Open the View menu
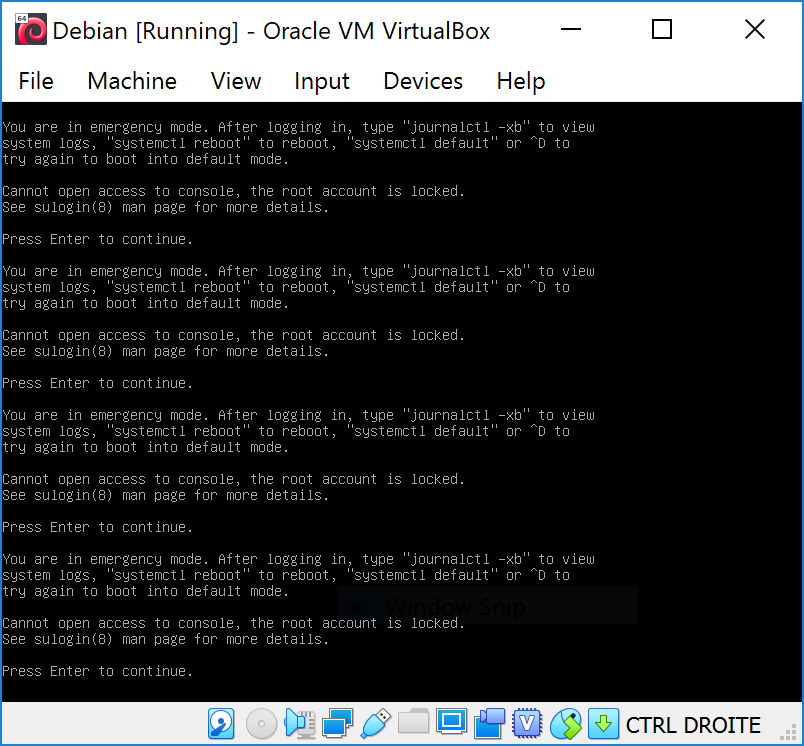This screenshot has height=746, width=804. 236,81
